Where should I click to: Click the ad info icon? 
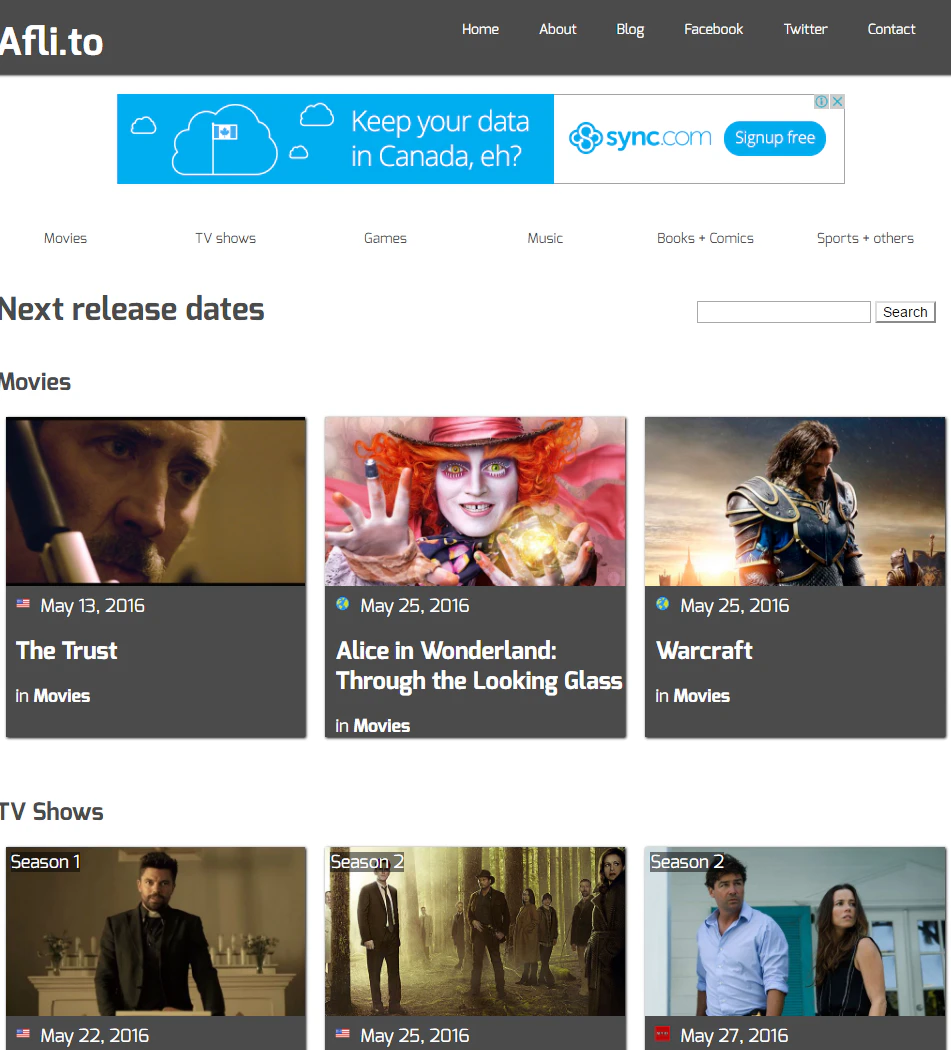(x=821, y=101)
